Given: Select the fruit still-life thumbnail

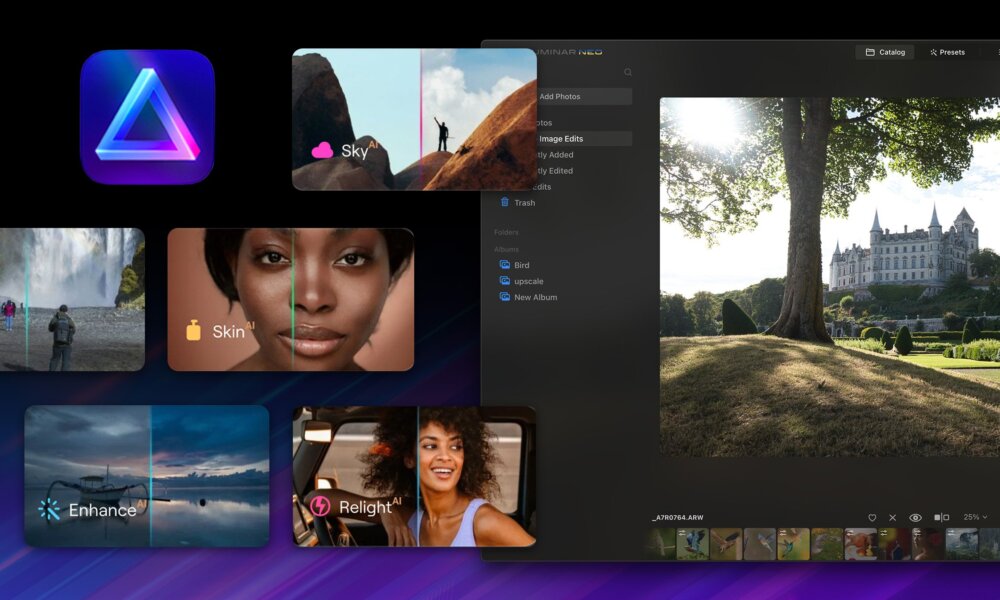Looking at the screenshot, I should pos(860,544).
